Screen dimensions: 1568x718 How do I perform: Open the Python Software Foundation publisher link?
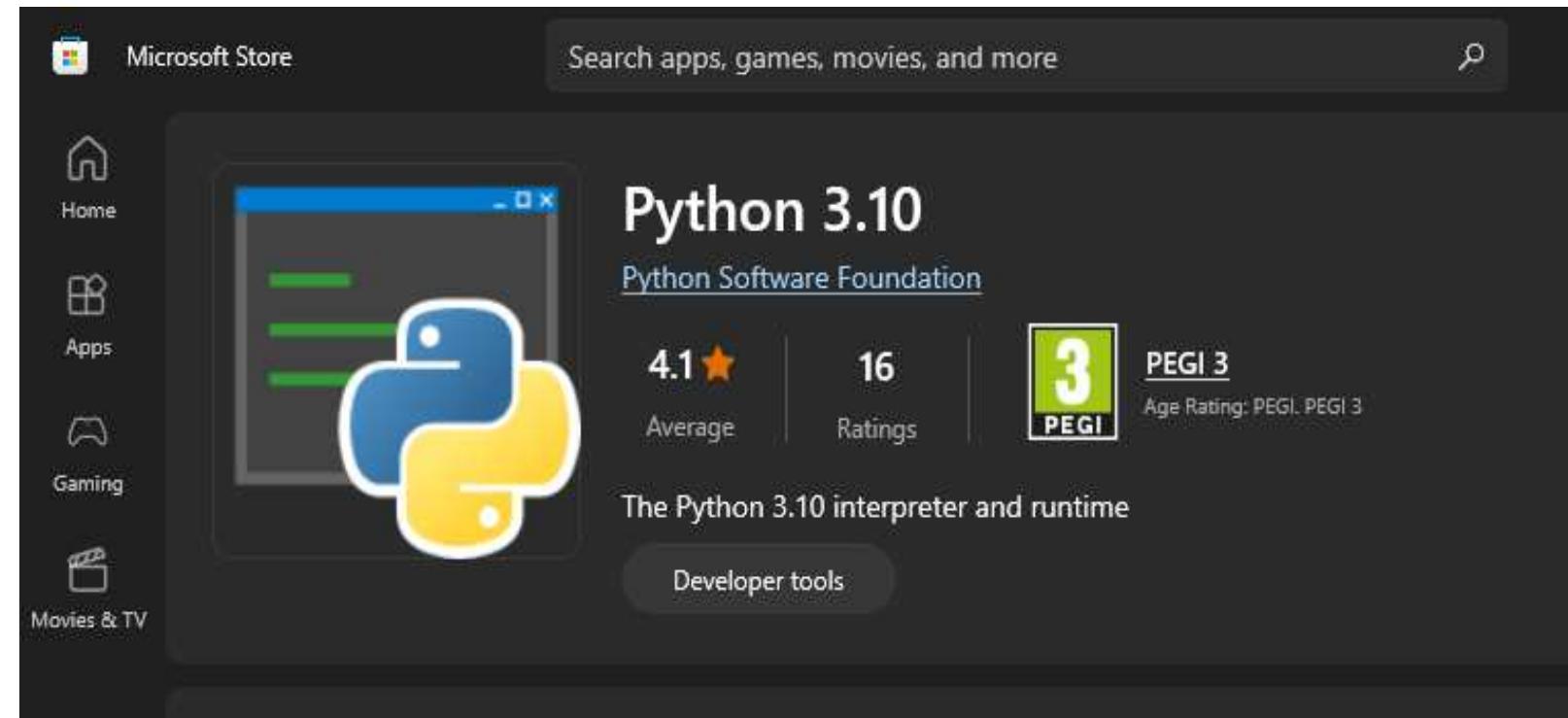[801, 278]
